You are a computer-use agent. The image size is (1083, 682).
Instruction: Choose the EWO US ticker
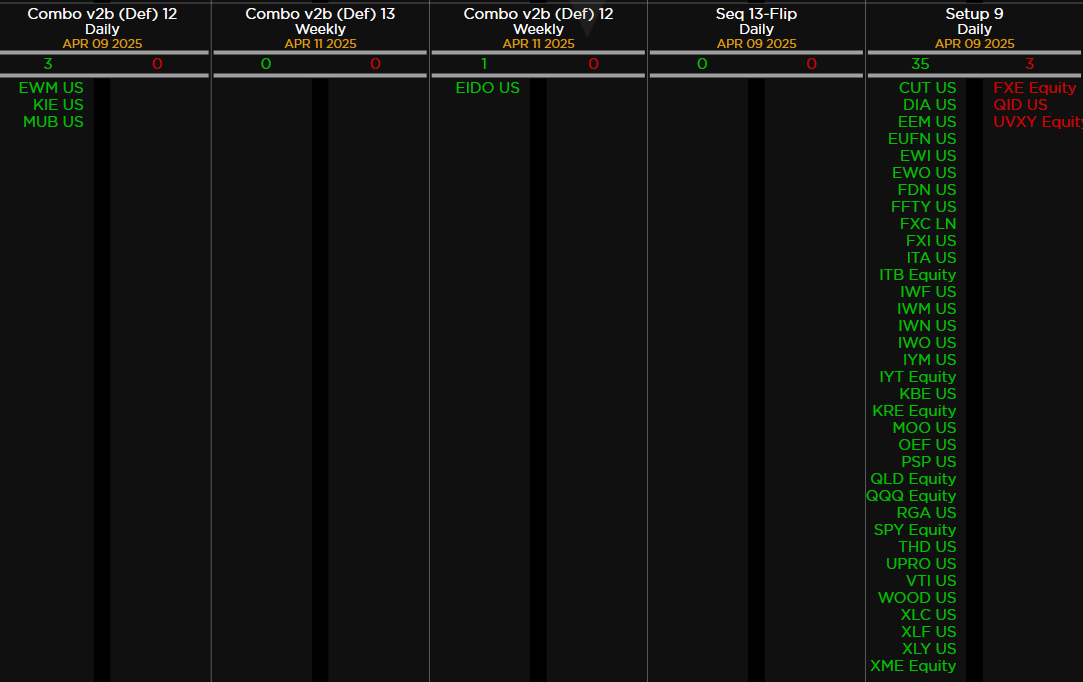[x=924, y=173]
